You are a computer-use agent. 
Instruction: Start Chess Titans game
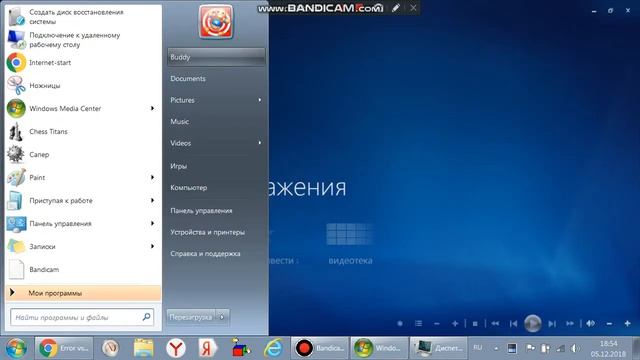point(83,131)
